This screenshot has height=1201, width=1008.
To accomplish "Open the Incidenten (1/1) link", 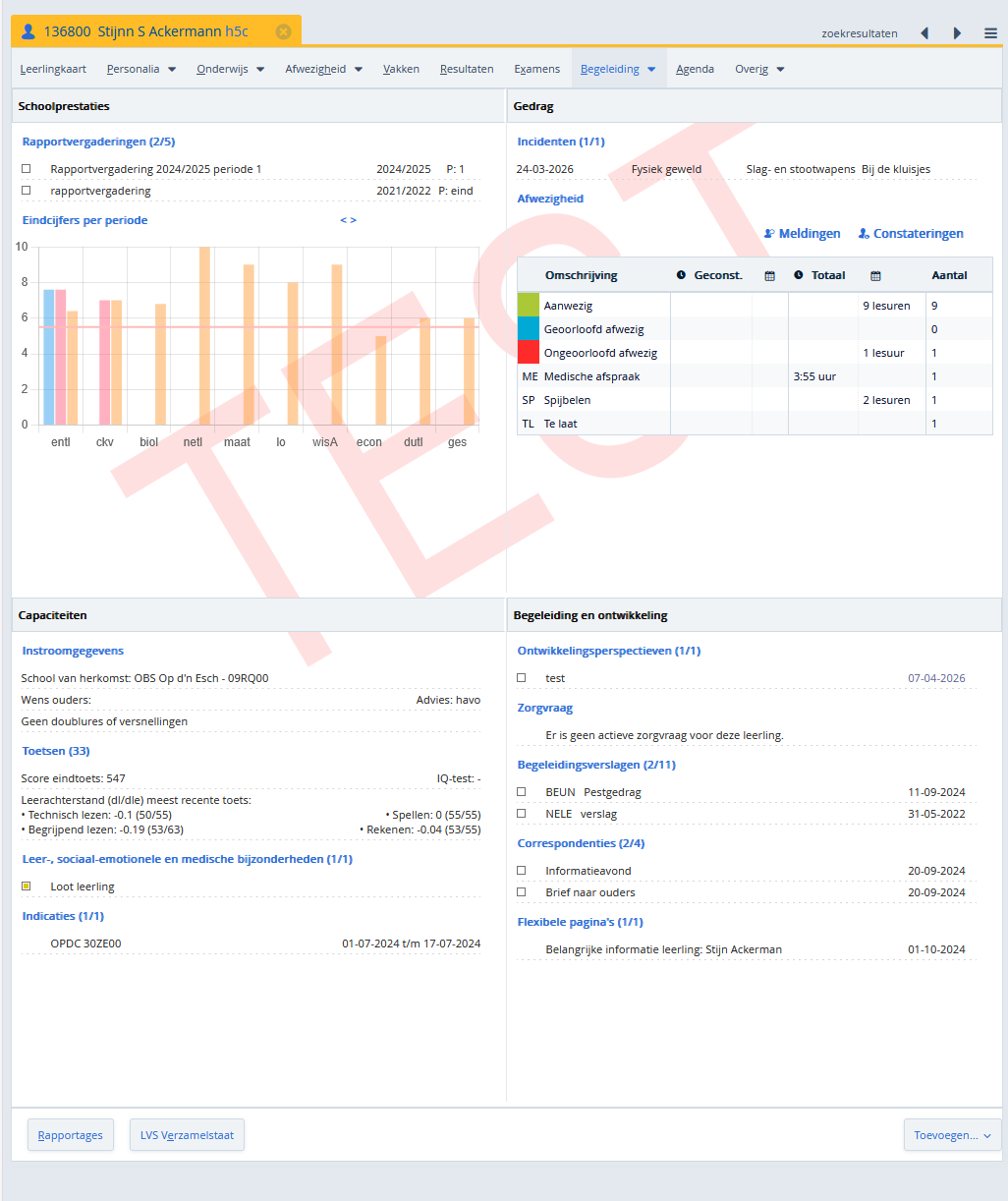I will pos(561,142).
